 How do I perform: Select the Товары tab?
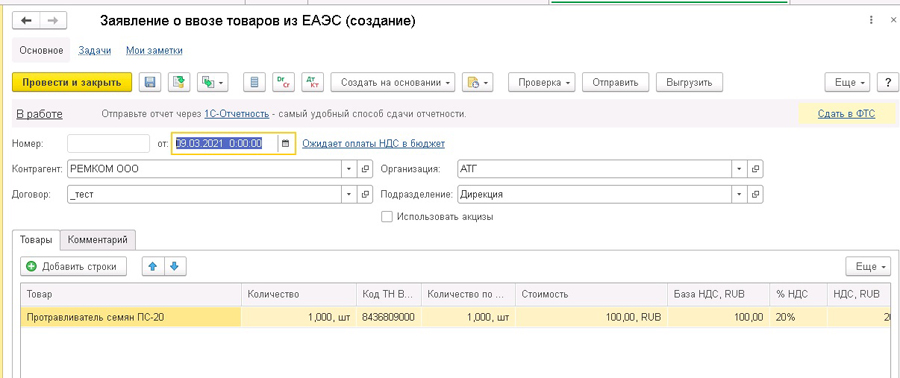pyautogui.click(x=36, y=240)
